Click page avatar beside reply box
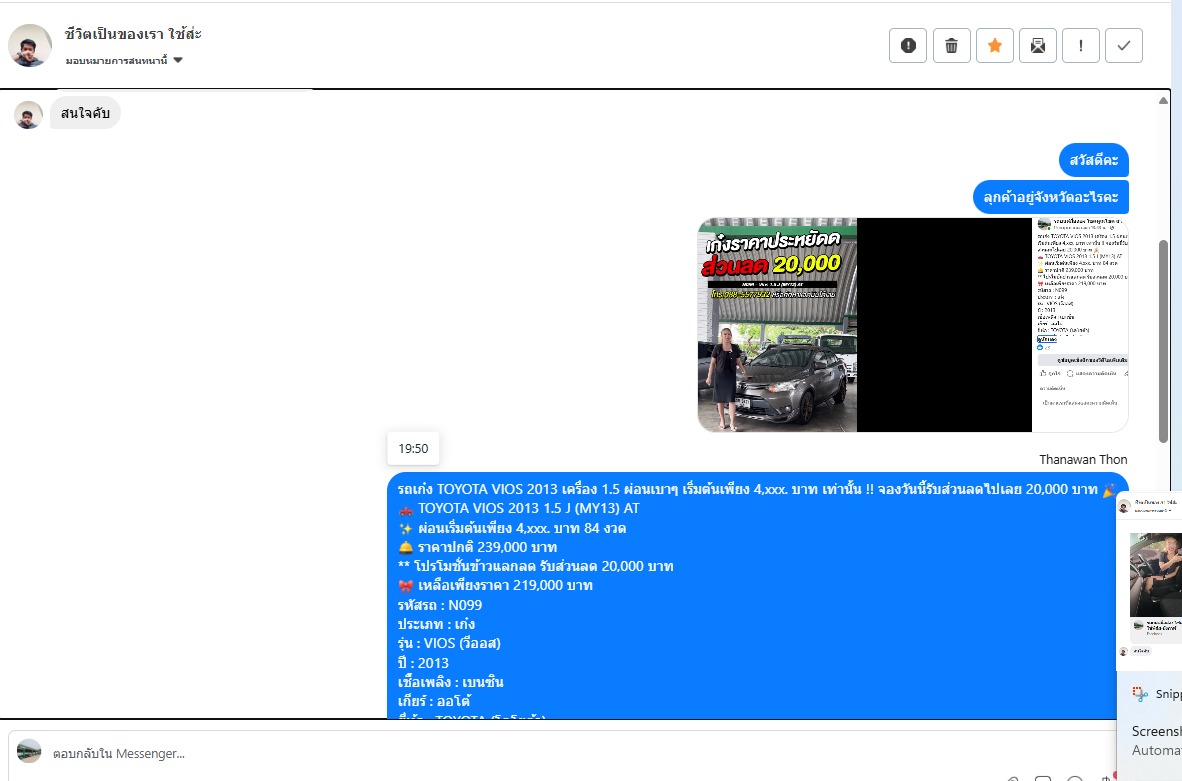Image resolution: width=1182 pixels, height=781 pixels. [29, 751]
